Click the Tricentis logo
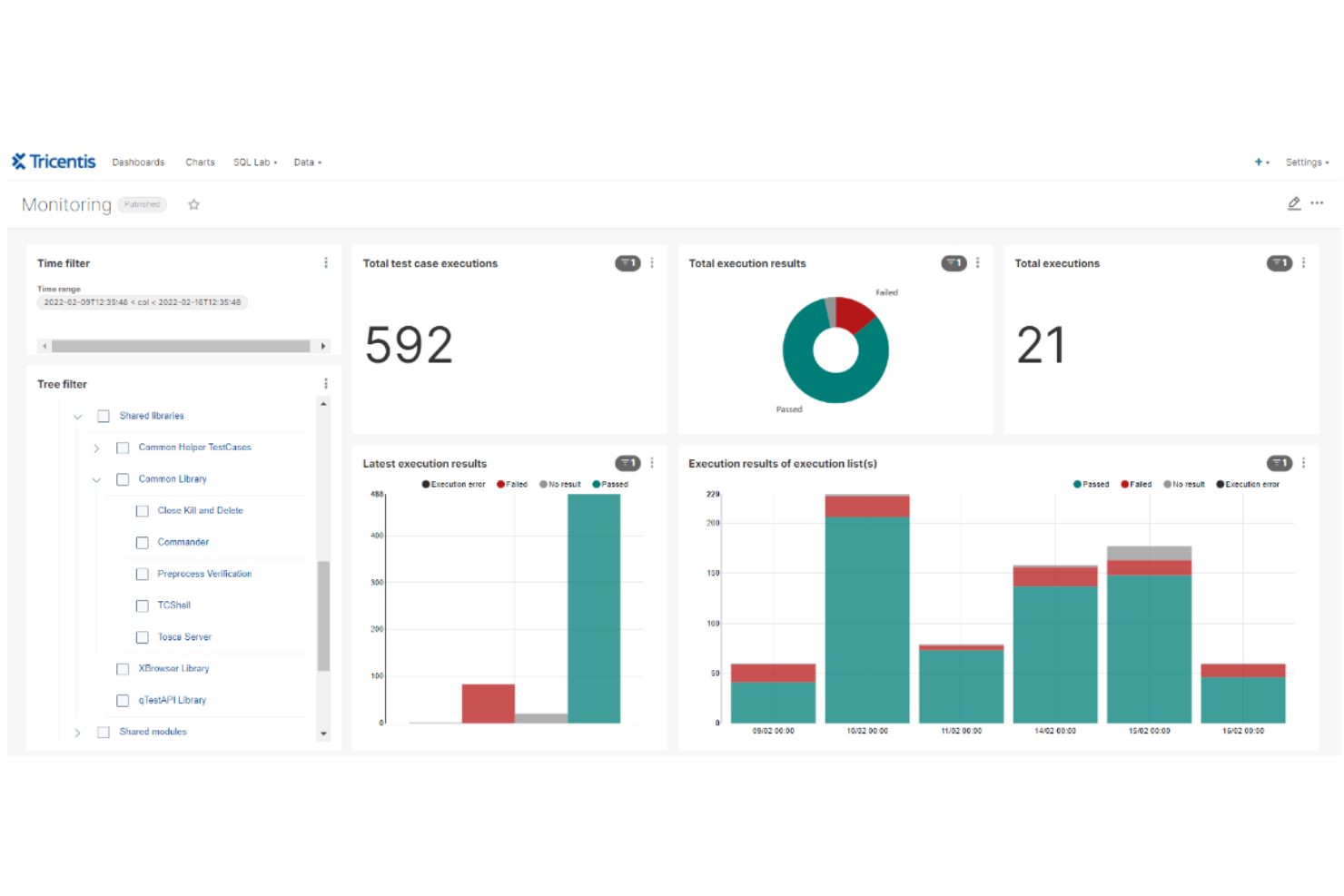The image size is (1344, 896). tap(54, 161)
